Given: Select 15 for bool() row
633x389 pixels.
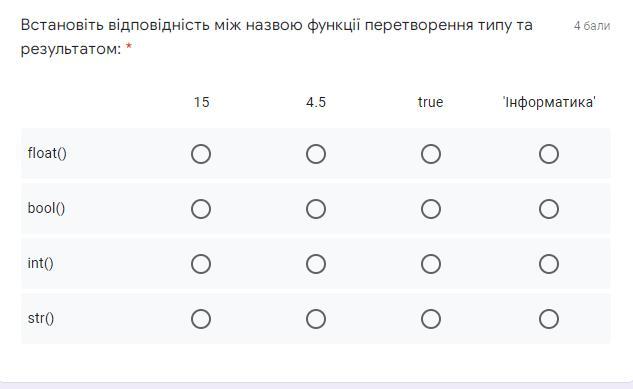Looking at the screenshot, I should 201,209.
